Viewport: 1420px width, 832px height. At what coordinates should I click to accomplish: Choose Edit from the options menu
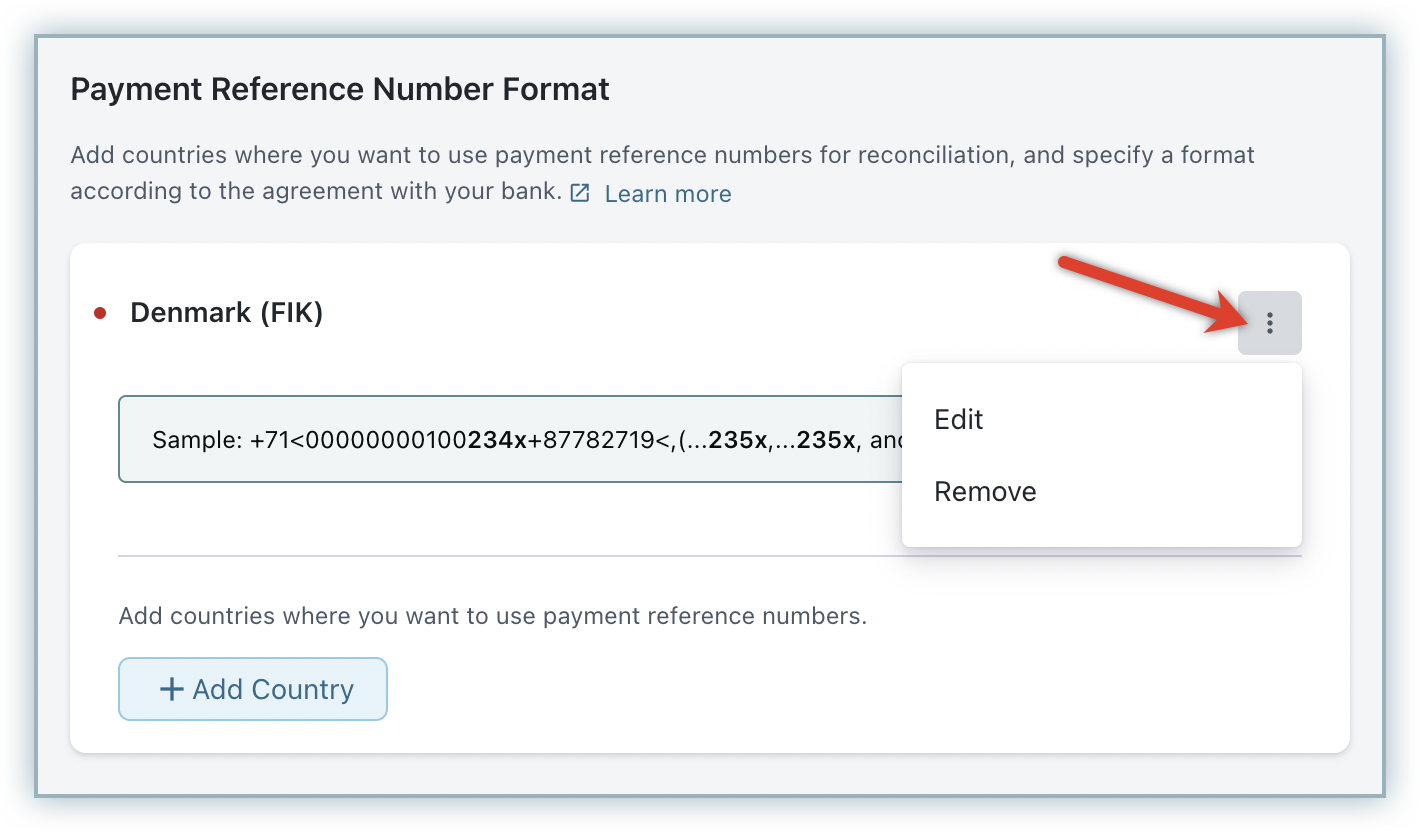(959, 420)
